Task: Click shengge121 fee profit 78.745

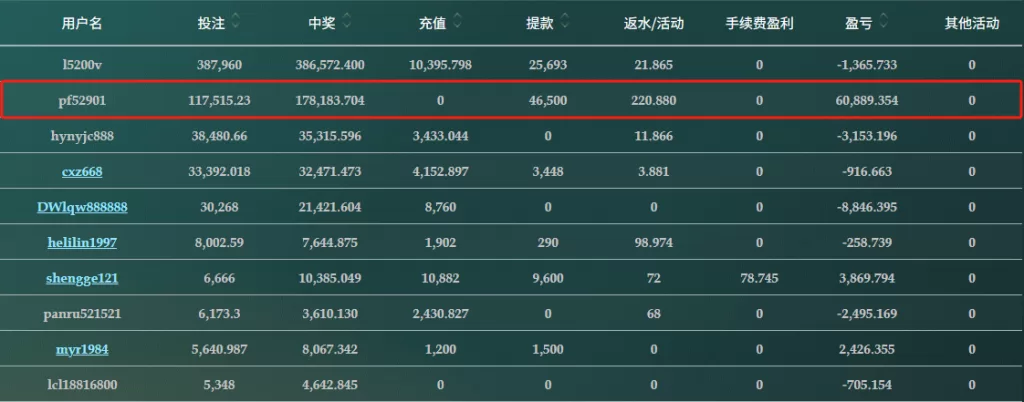Action: (x=760, y=279)
